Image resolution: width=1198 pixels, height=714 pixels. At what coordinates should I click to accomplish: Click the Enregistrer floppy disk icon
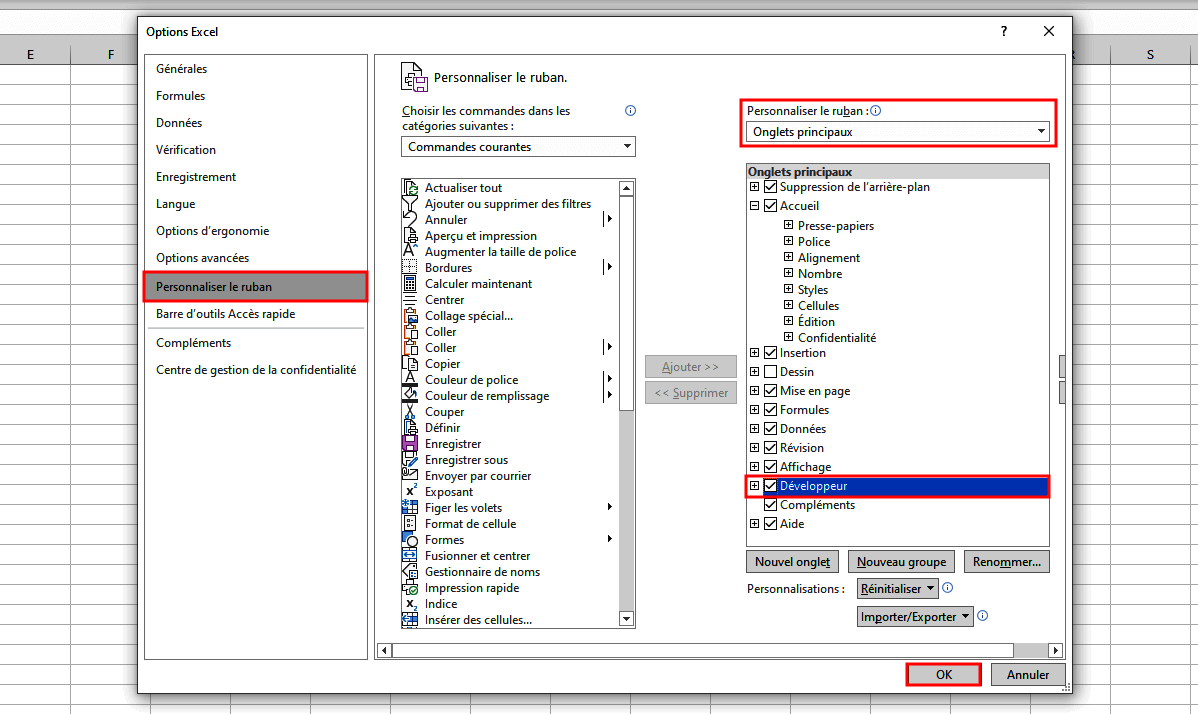pos(409,444)
